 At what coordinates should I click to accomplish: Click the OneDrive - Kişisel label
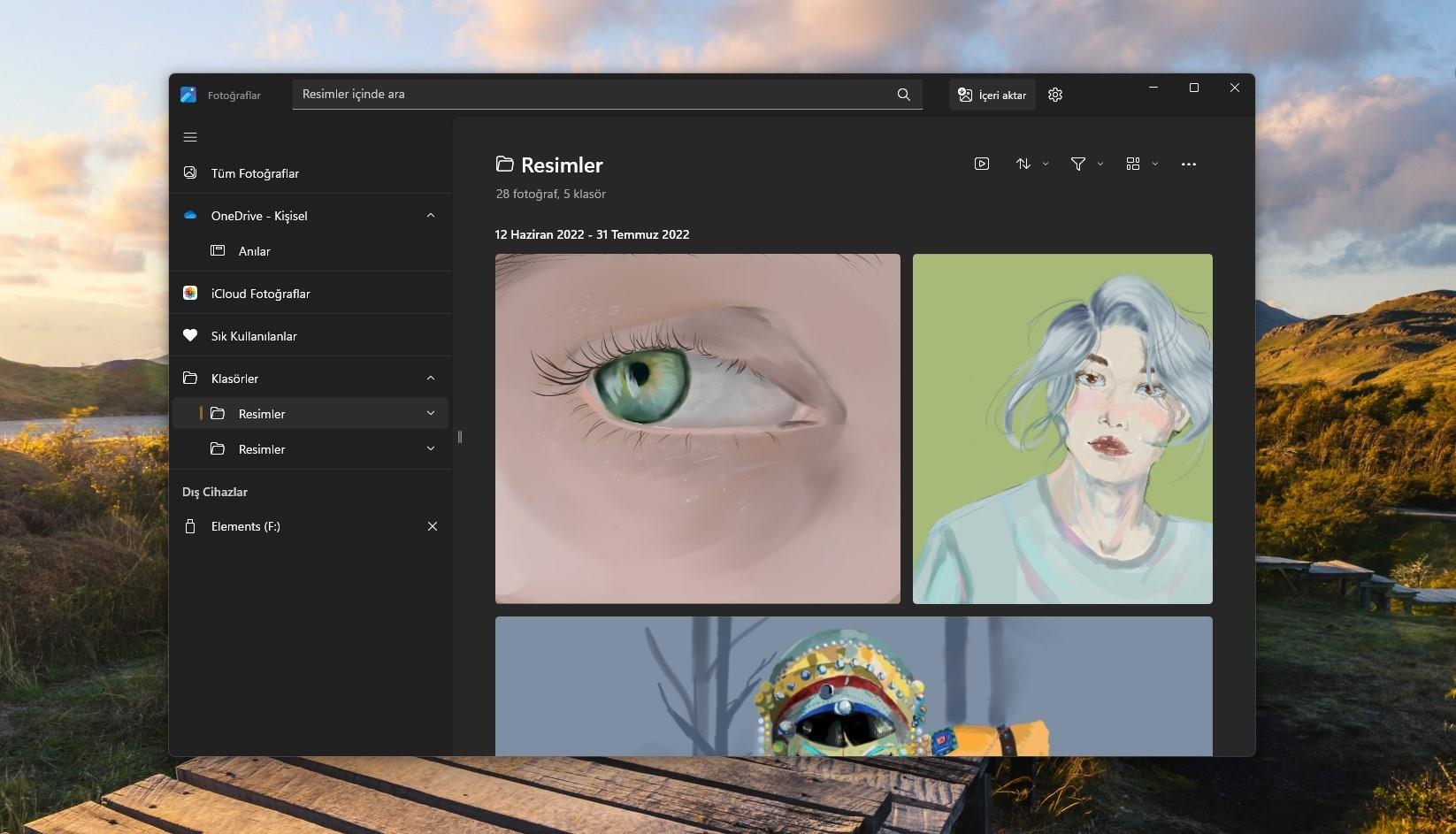(259, 216)
